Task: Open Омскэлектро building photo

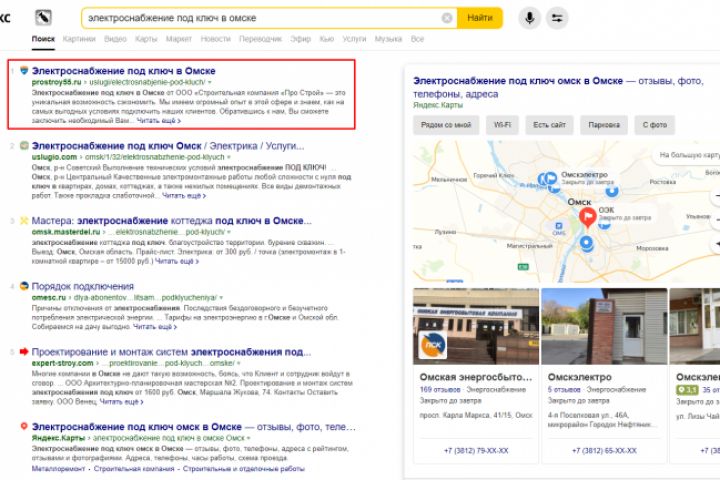Action: tap(604, 326)
